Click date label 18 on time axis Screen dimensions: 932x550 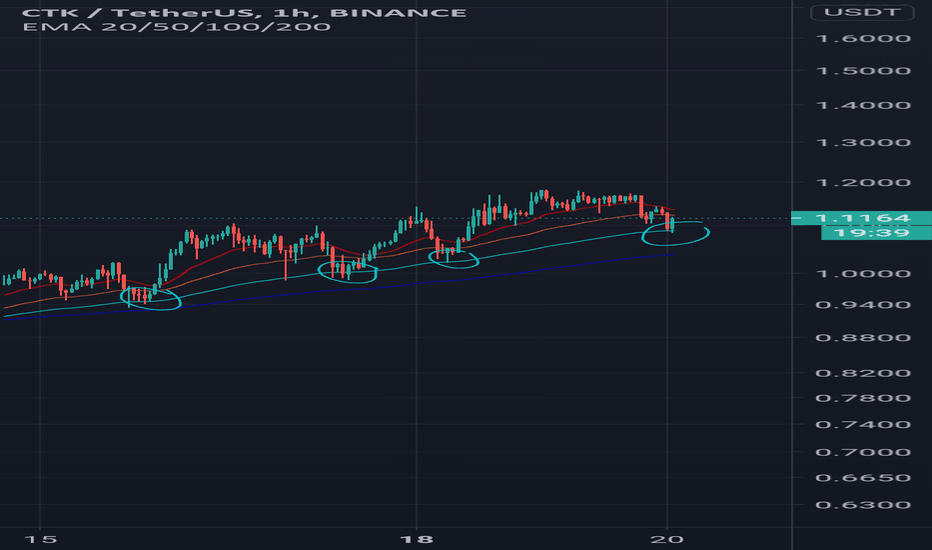pyautogui.click(x=417, y=539)
